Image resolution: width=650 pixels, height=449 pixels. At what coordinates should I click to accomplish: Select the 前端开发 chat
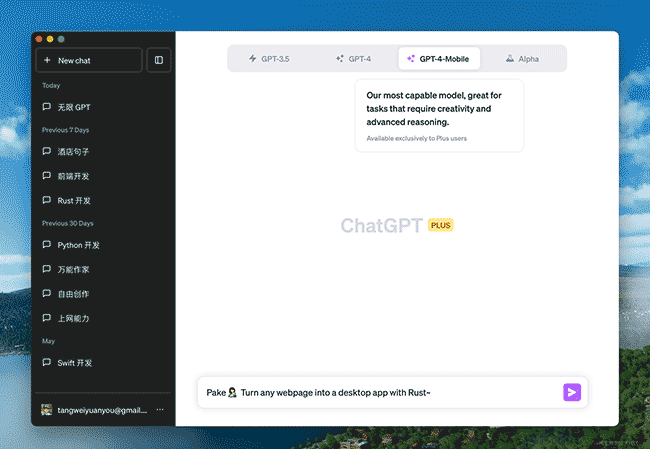click(103, 176)
